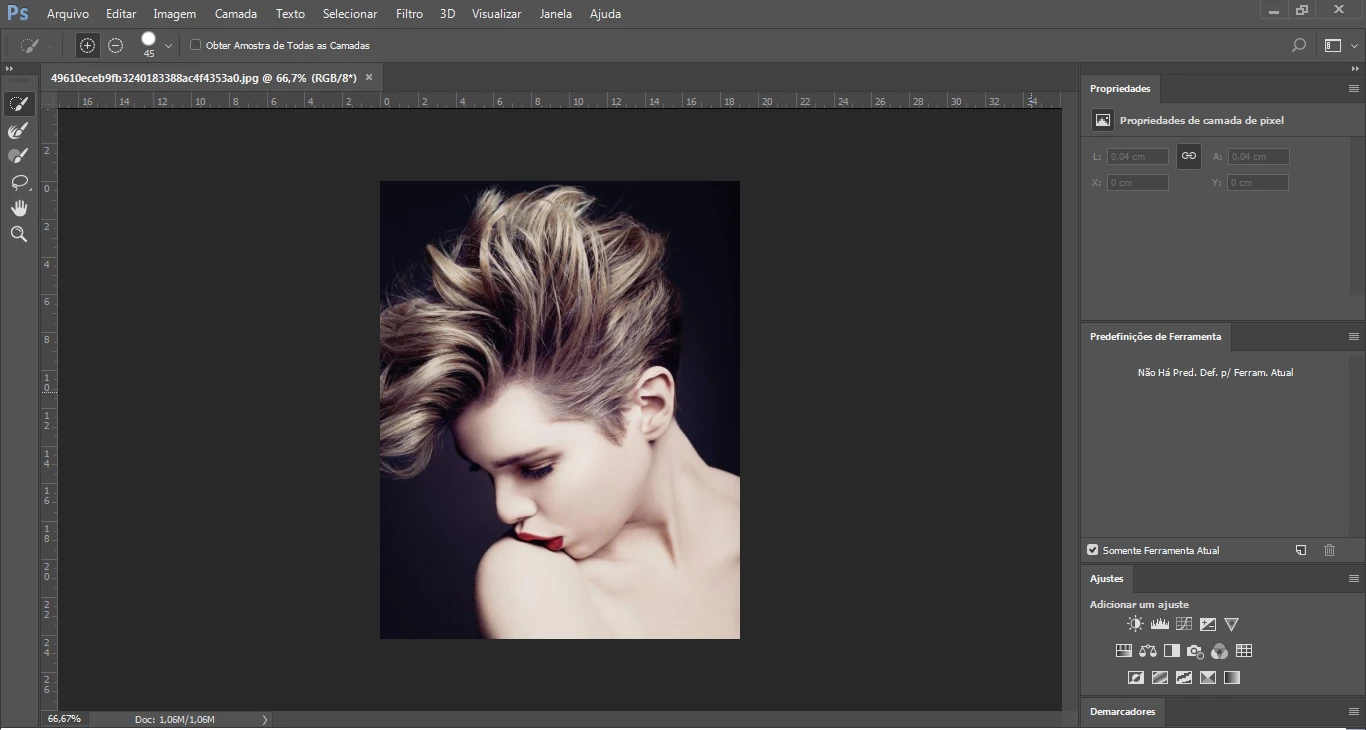The width and height of the screenshot is (1366, 730).
Task: Add Color Balance scales adjustment
Action: click(1148, 651)
